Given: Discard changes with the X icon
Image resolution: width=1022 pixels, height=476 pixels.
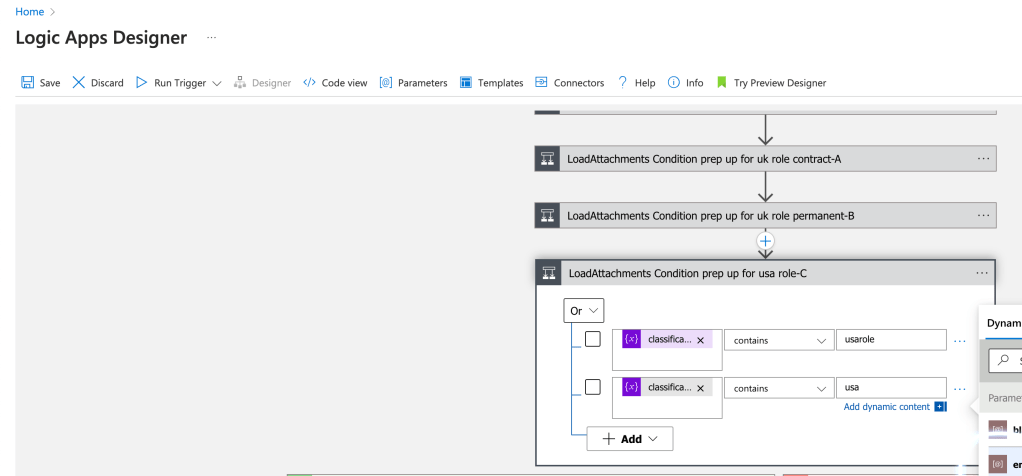Looking at the screenshot, I should pyautogui.click(x=79, y=82).
